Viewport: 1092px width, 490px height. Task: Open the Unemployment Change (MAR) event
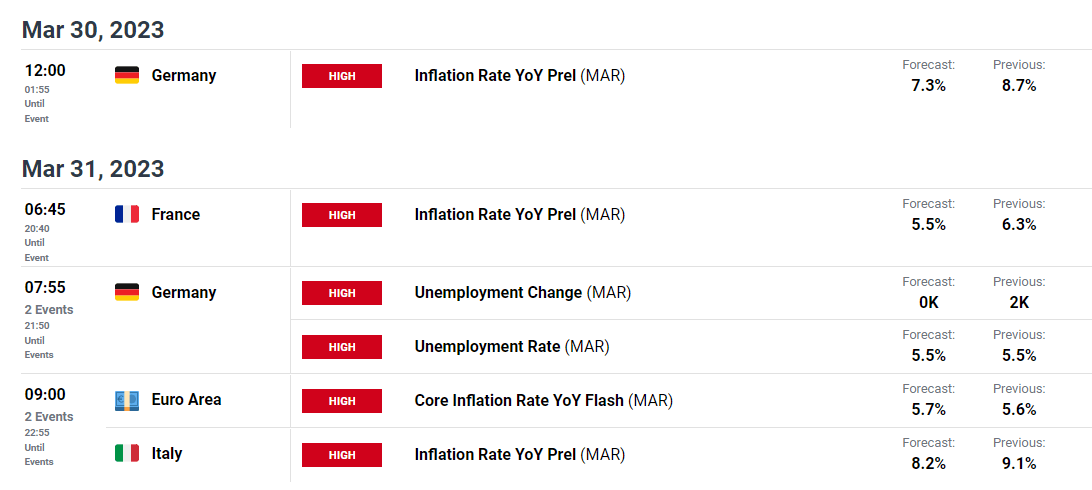[x=522, y=293]
